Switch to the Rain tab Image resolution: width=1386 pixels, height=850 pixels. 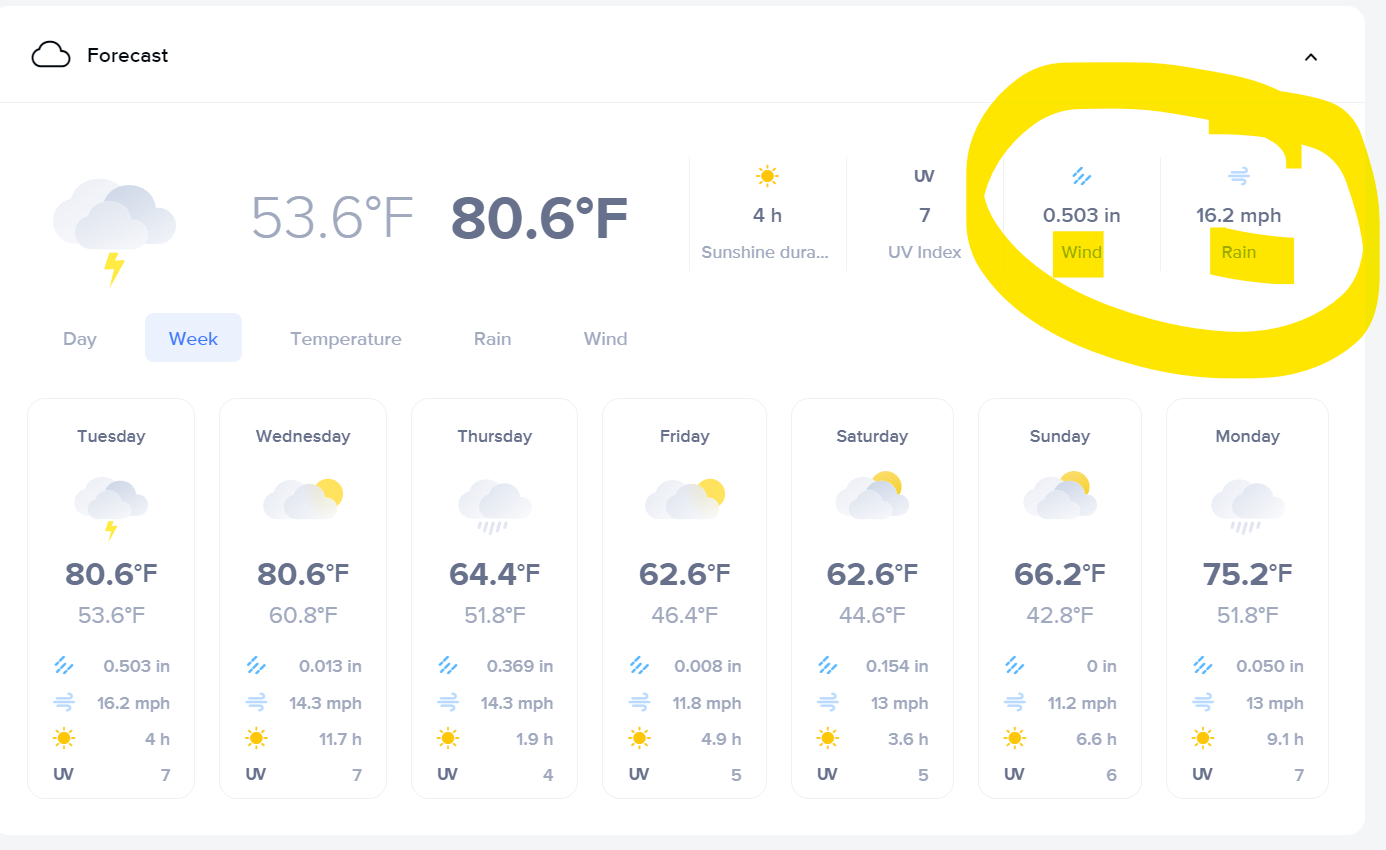click(492, 338)
